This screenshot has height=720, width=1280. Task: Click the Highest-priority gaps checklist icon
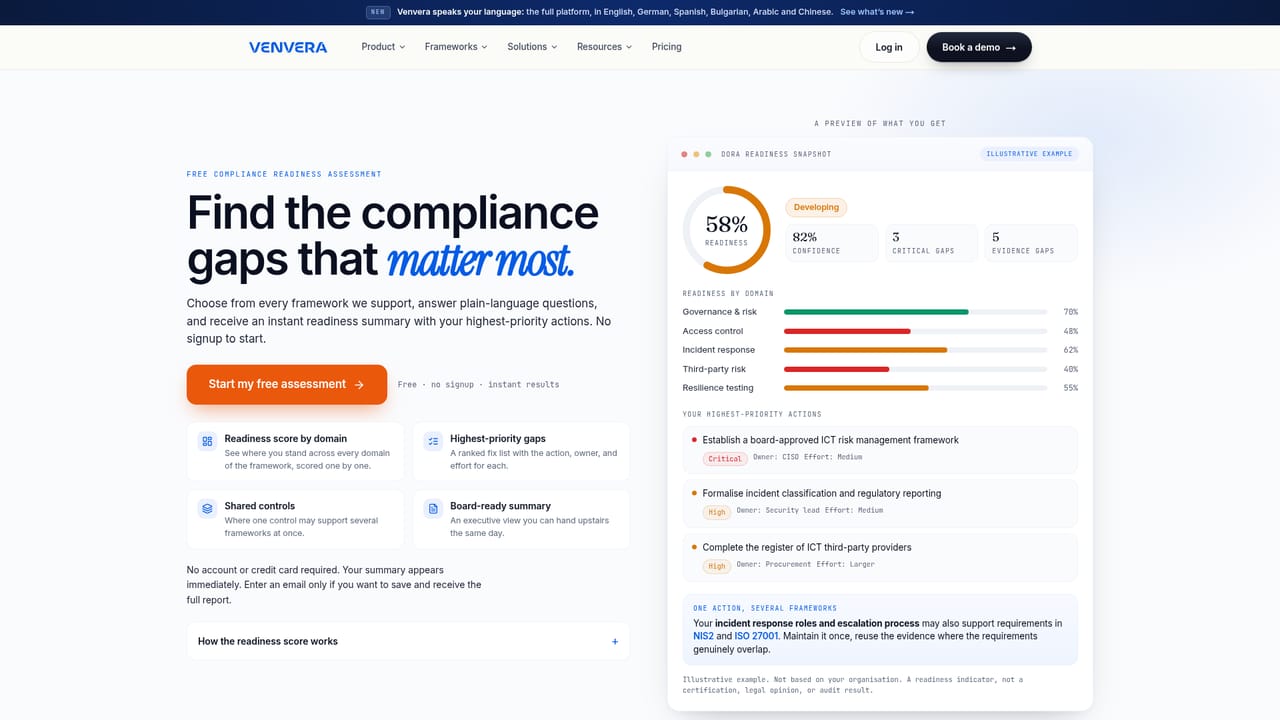tap(433, 441)
